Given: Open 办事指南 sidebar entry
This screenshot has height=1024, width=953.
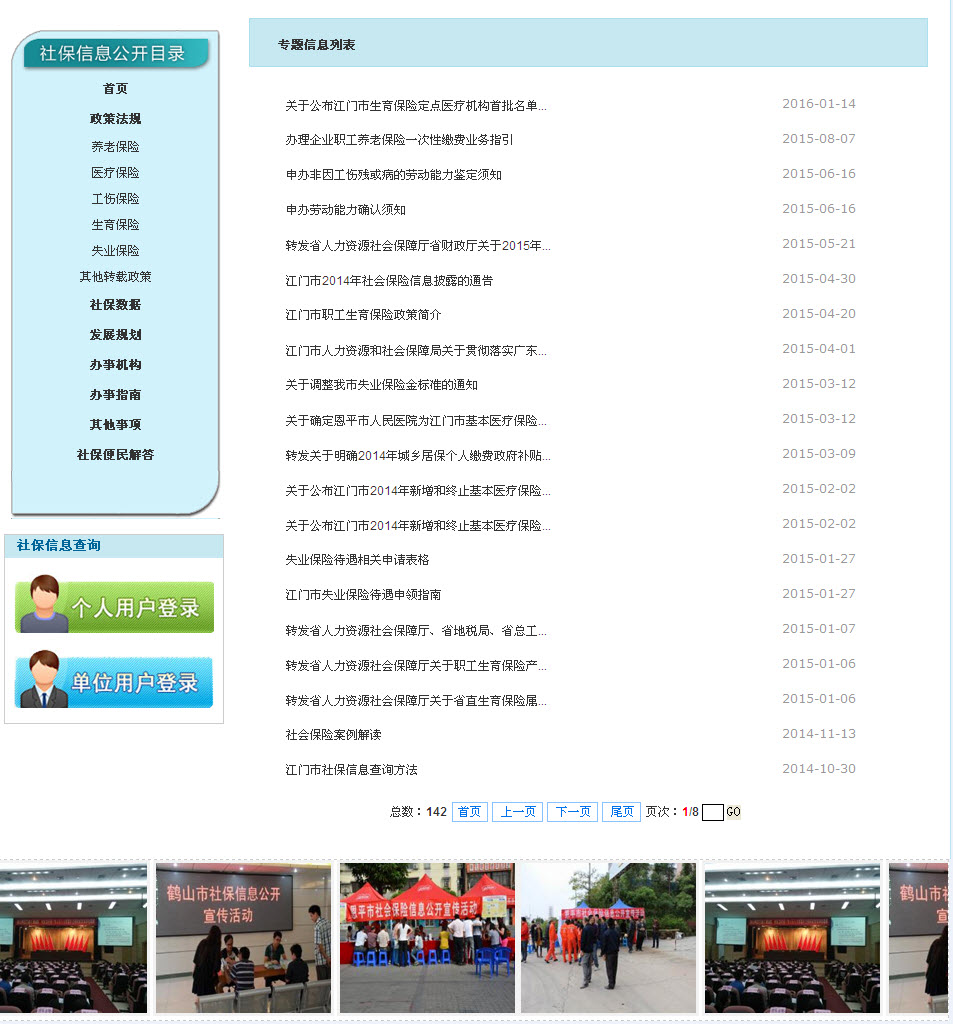Looking at the screenshot, I should pos(115,395).
